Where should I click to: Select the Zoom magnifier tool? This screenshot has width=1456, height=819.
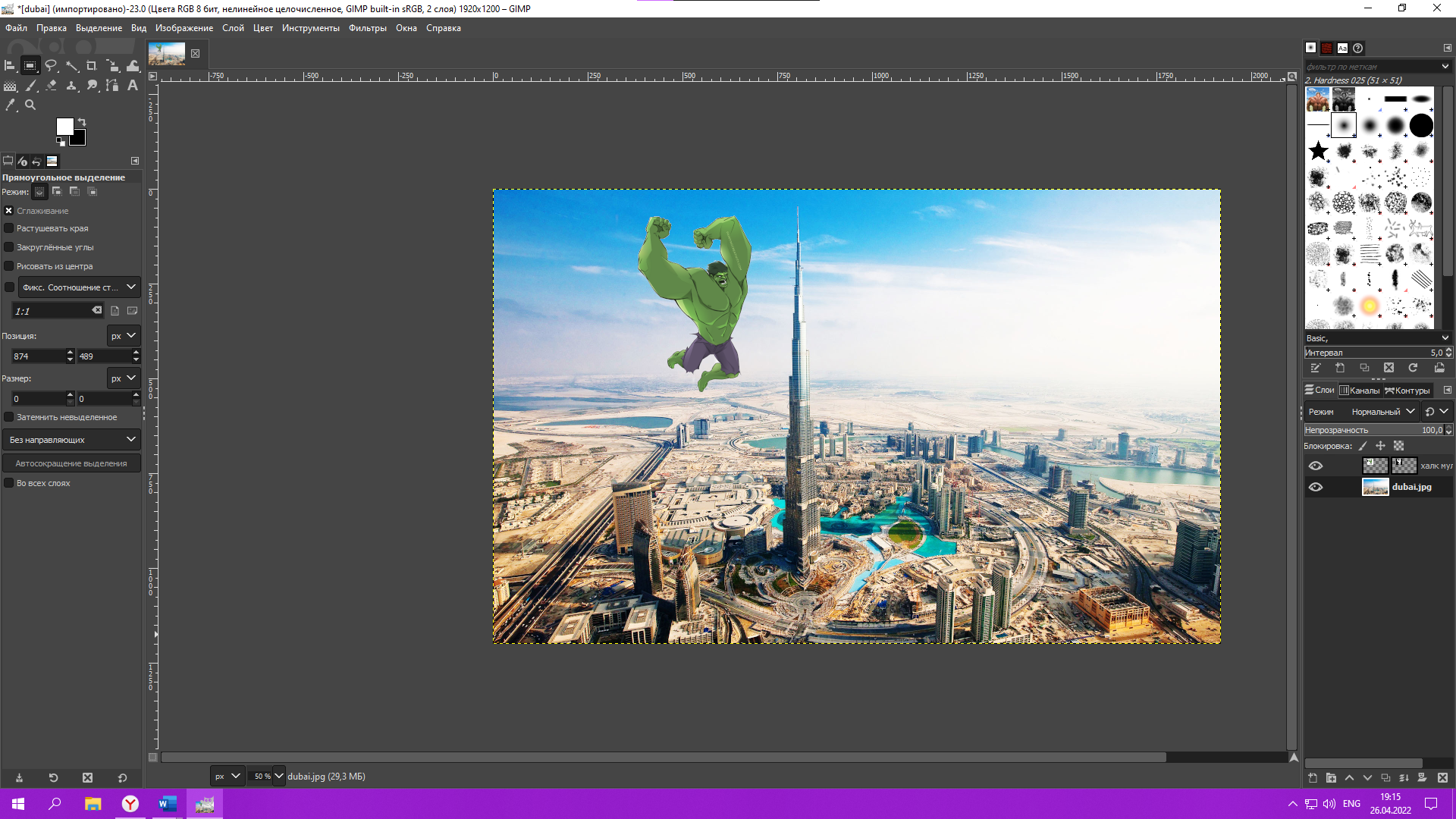pos(30,105)
